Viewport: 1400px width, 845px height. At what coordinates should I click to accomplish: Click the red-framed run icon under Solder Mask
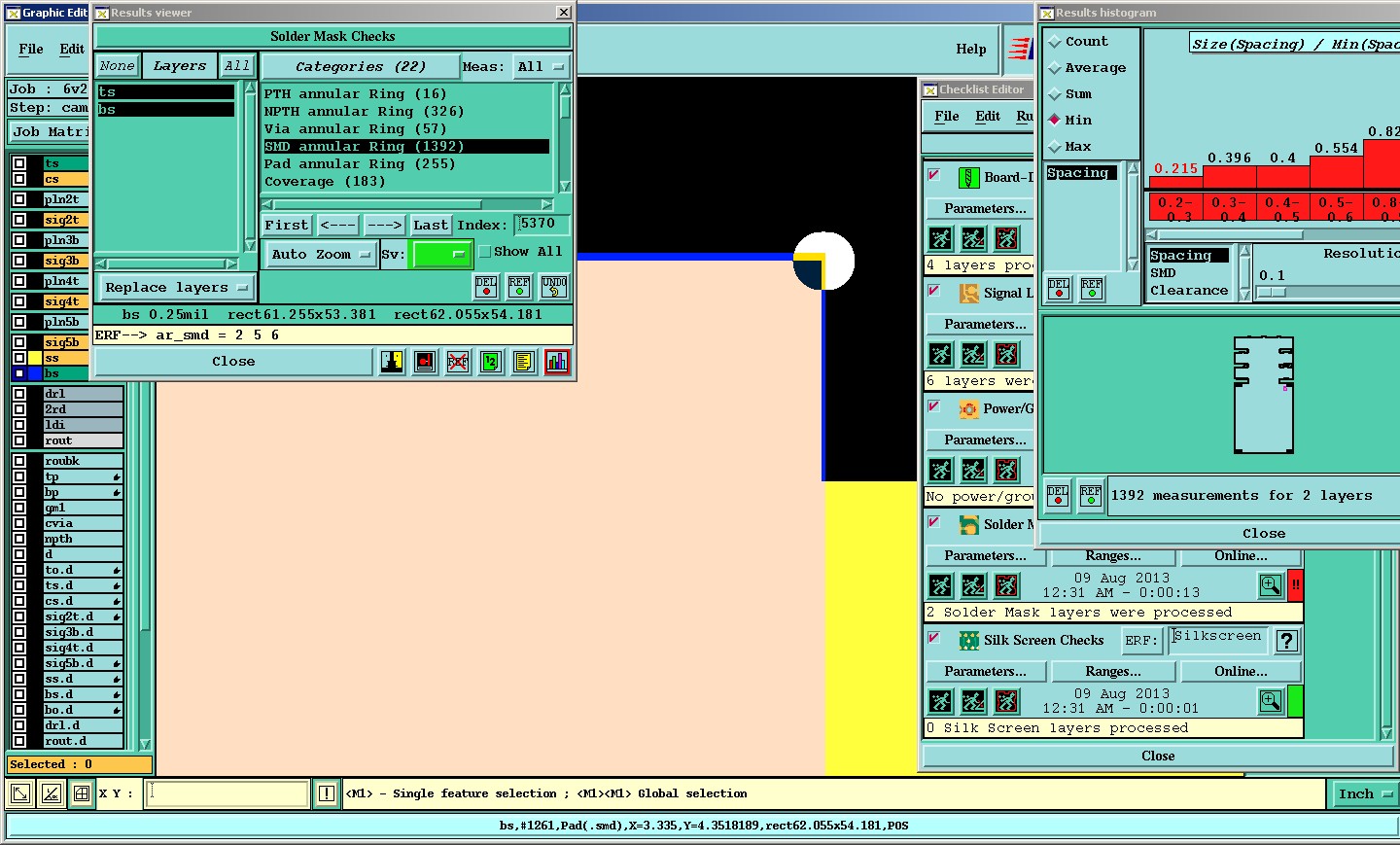coord(1007,585)
